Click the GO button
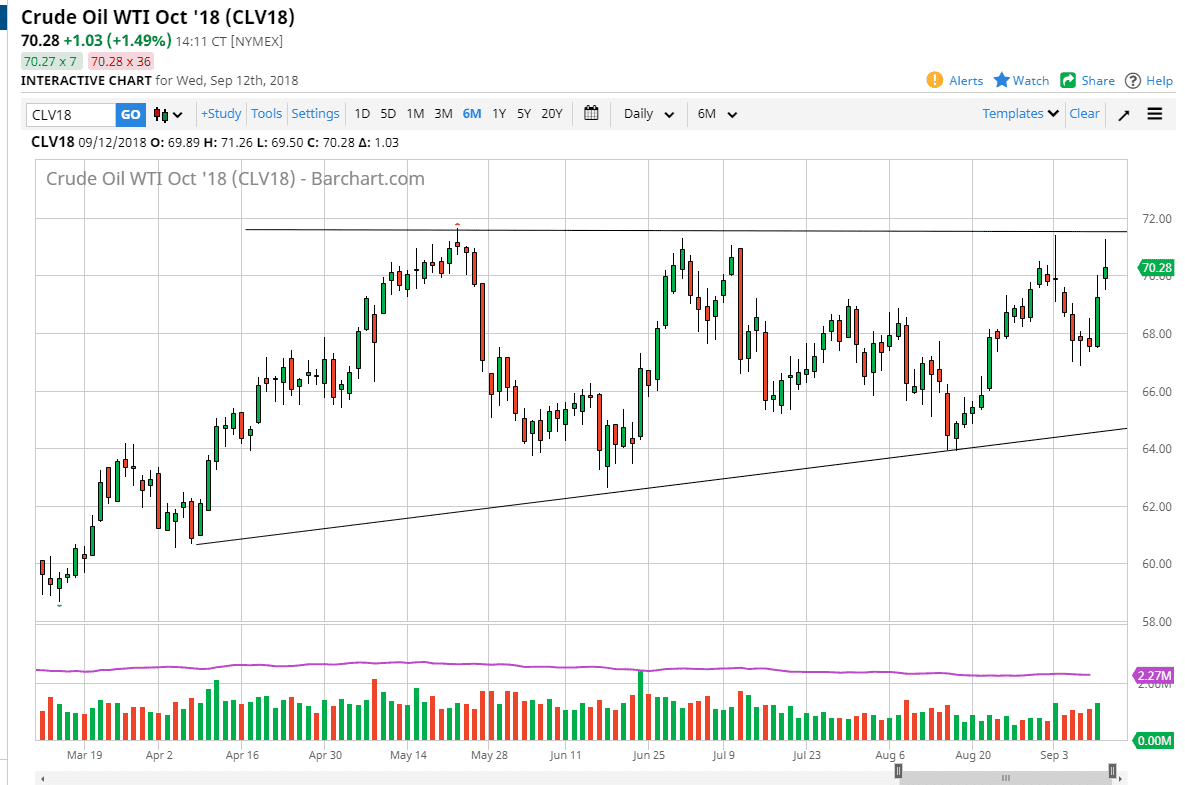 click(x=129, y=114)
